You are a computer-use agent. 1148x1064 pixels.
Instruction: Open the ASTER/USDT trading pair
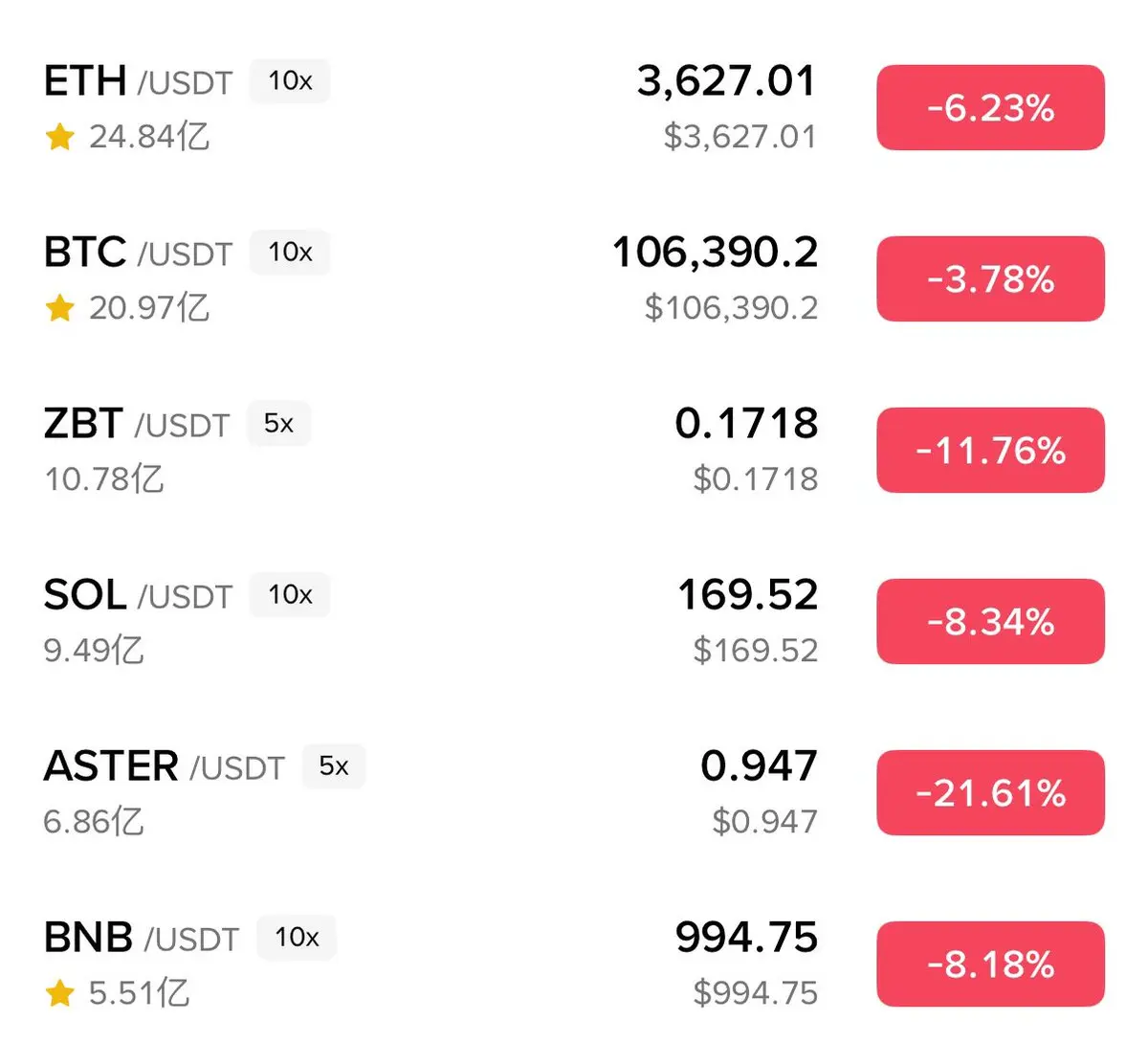[x=163, y=767]
